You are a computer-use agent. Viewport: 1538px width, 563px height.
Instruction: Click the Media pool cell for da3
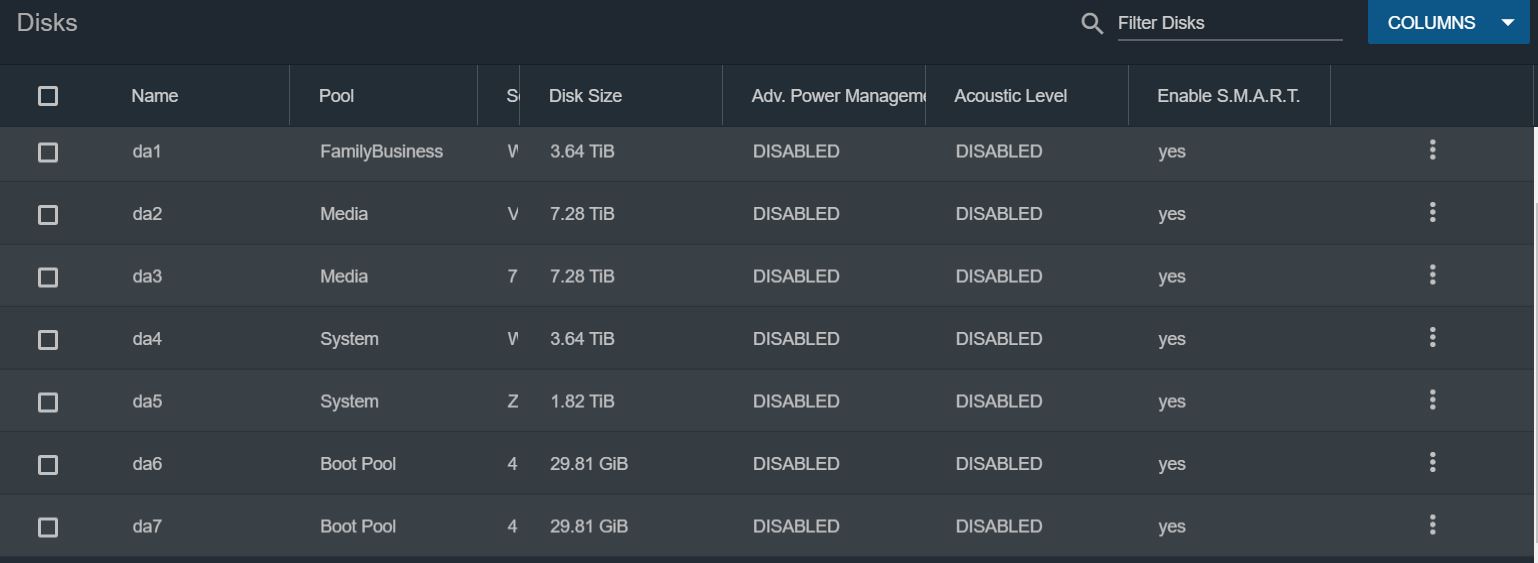coord(344,276)
